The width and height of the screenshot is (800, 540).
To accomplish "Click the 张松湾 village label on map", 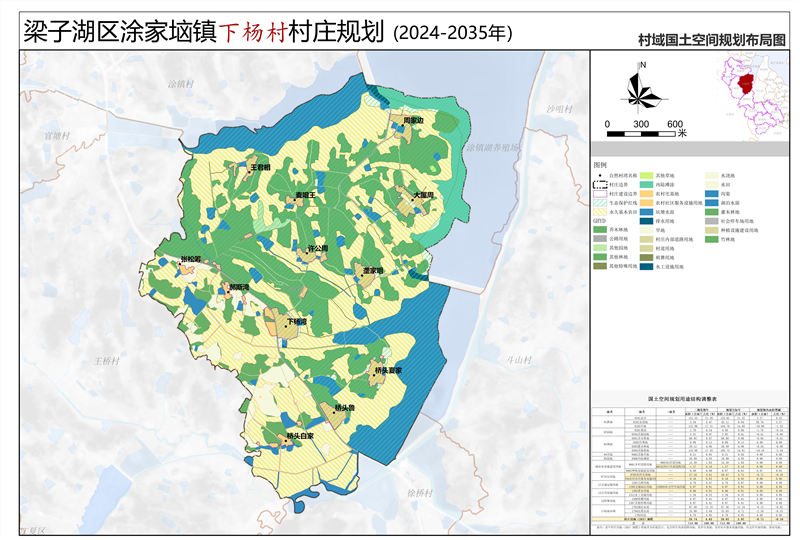I will point(190,260).
